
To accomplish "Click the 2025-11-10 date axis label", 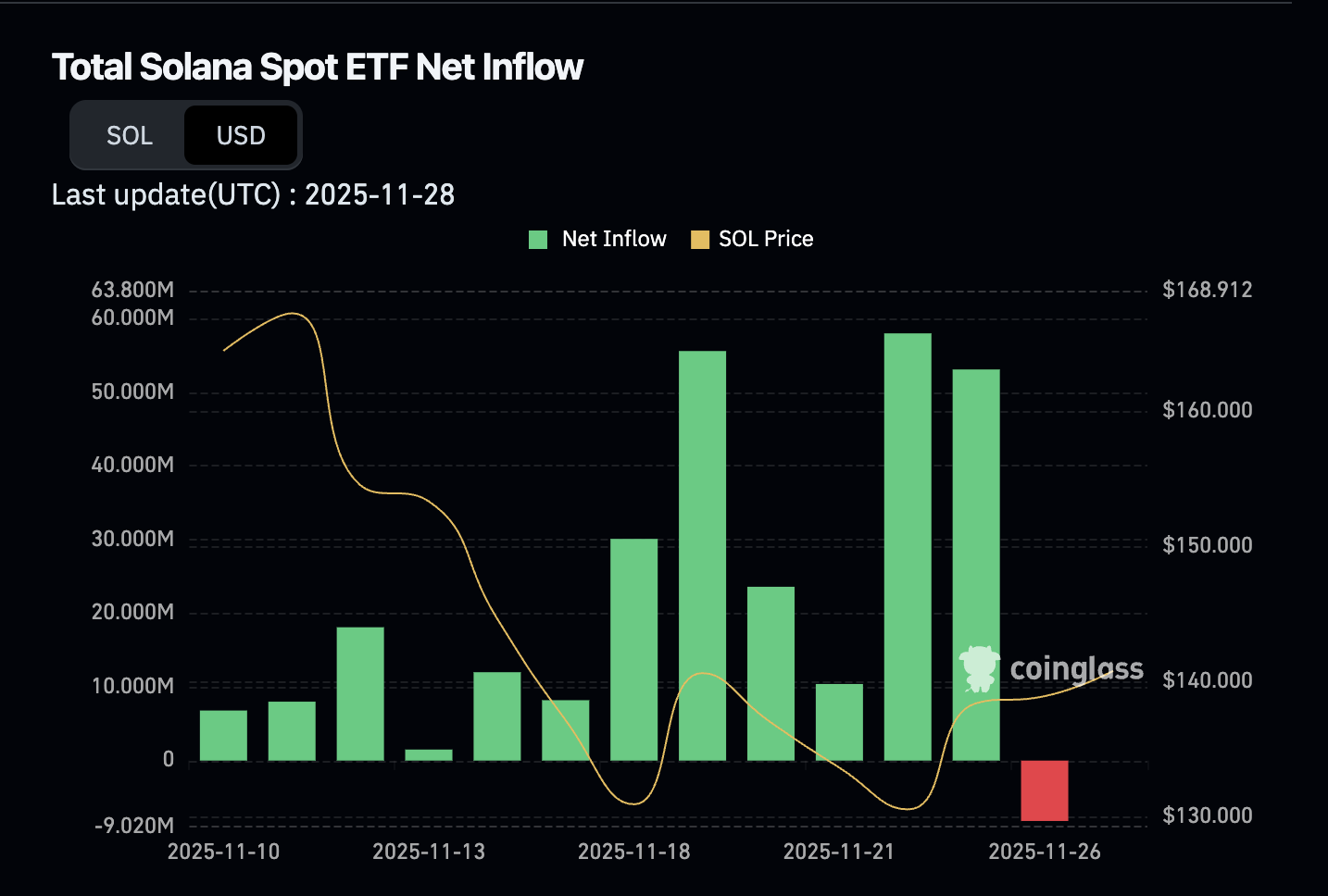I will pos(225,852).
